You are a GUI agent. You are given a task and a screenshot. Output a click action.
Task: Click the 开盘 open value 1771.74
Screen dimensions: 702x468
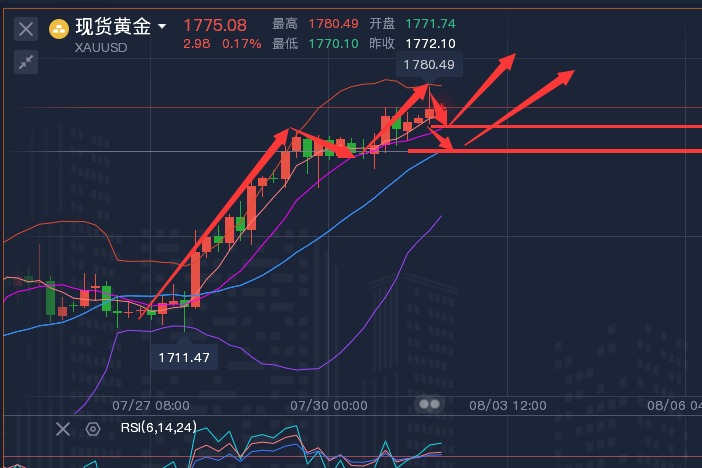432,24
